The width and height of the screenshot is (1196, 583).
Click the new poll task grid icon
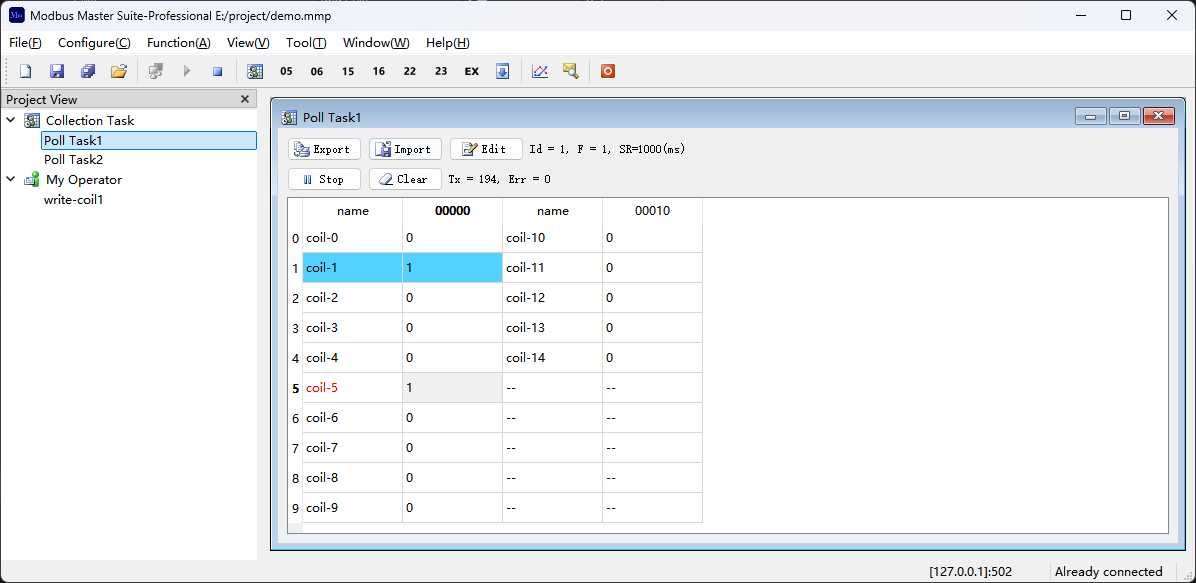click(x=256, y=71)
